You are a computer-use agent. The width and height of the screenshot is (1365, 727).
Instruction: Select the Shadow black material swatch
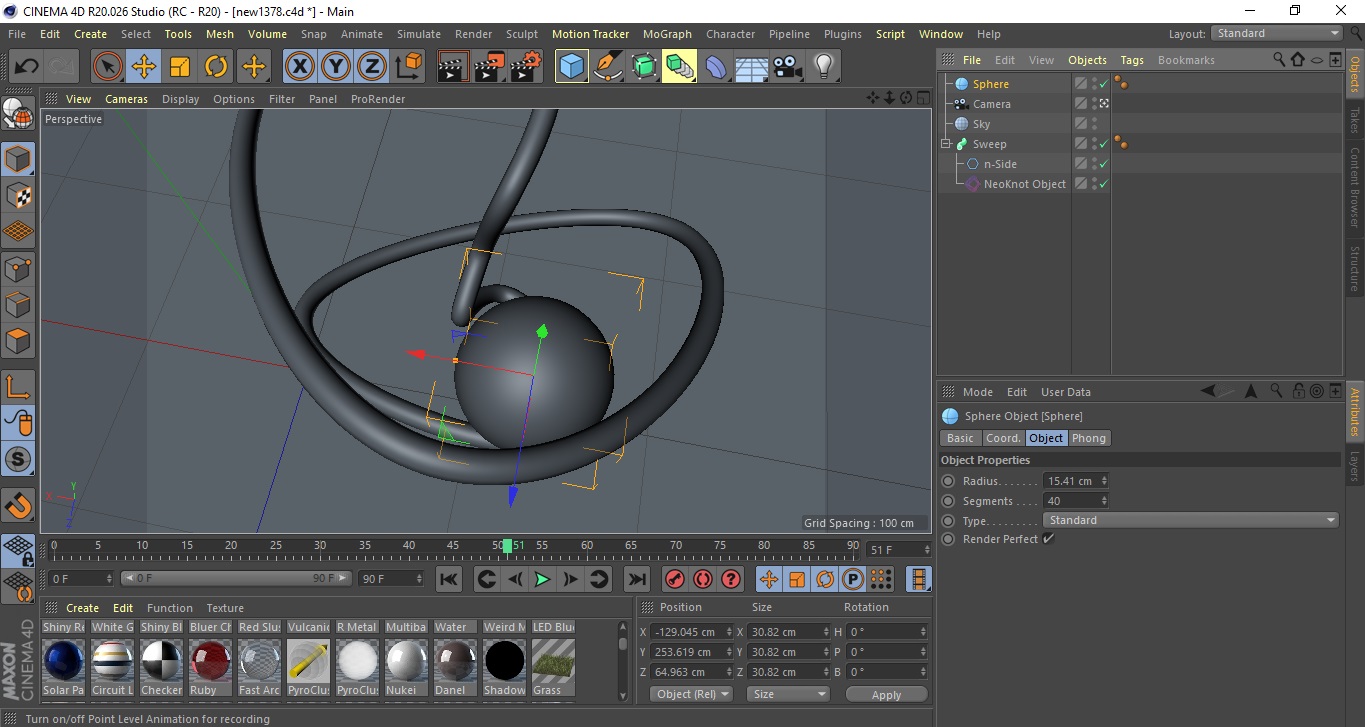[x=505, y=660]
